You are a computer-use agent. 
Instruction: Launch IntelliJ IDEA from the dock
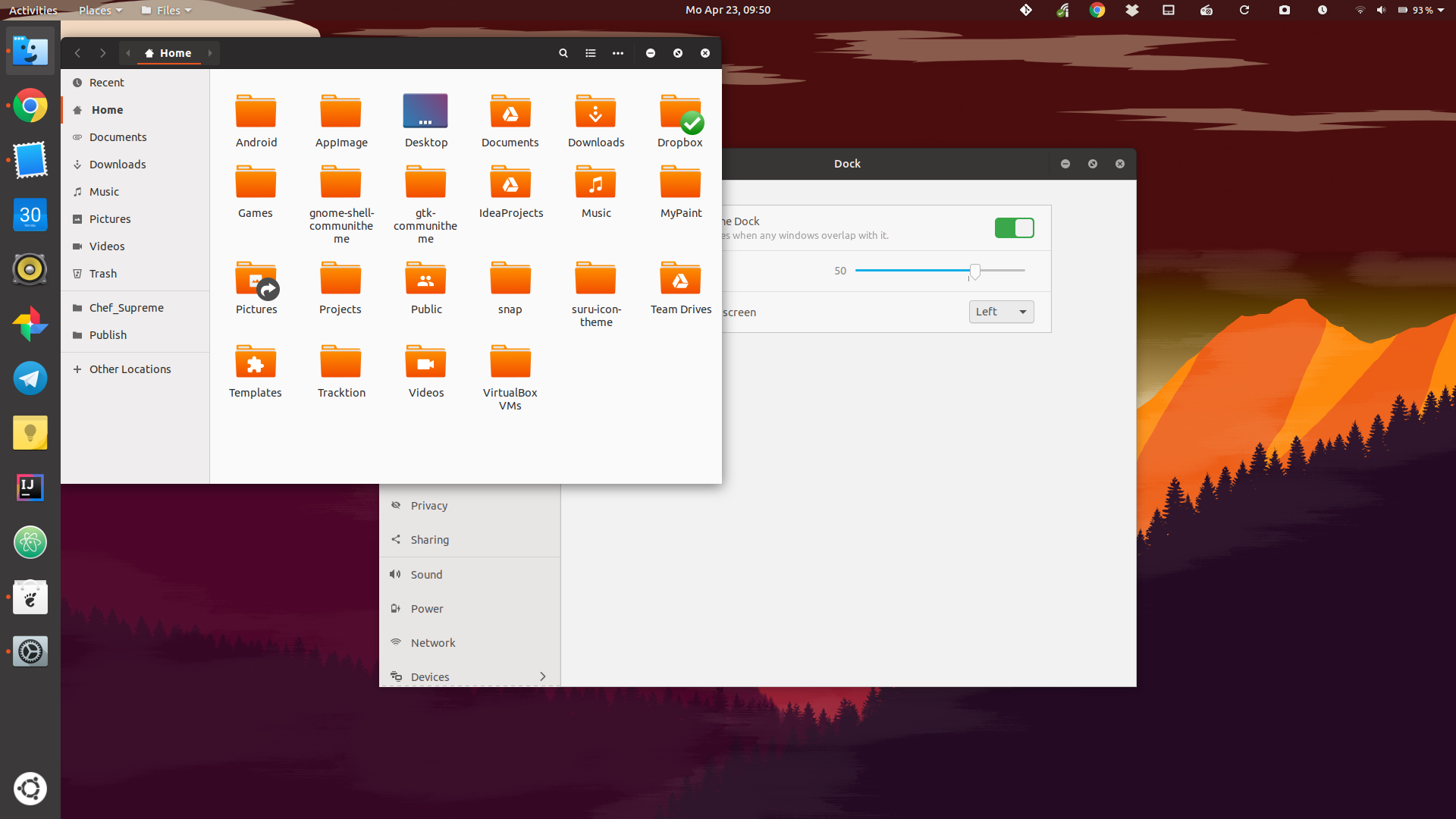click(x=30, y=488)
